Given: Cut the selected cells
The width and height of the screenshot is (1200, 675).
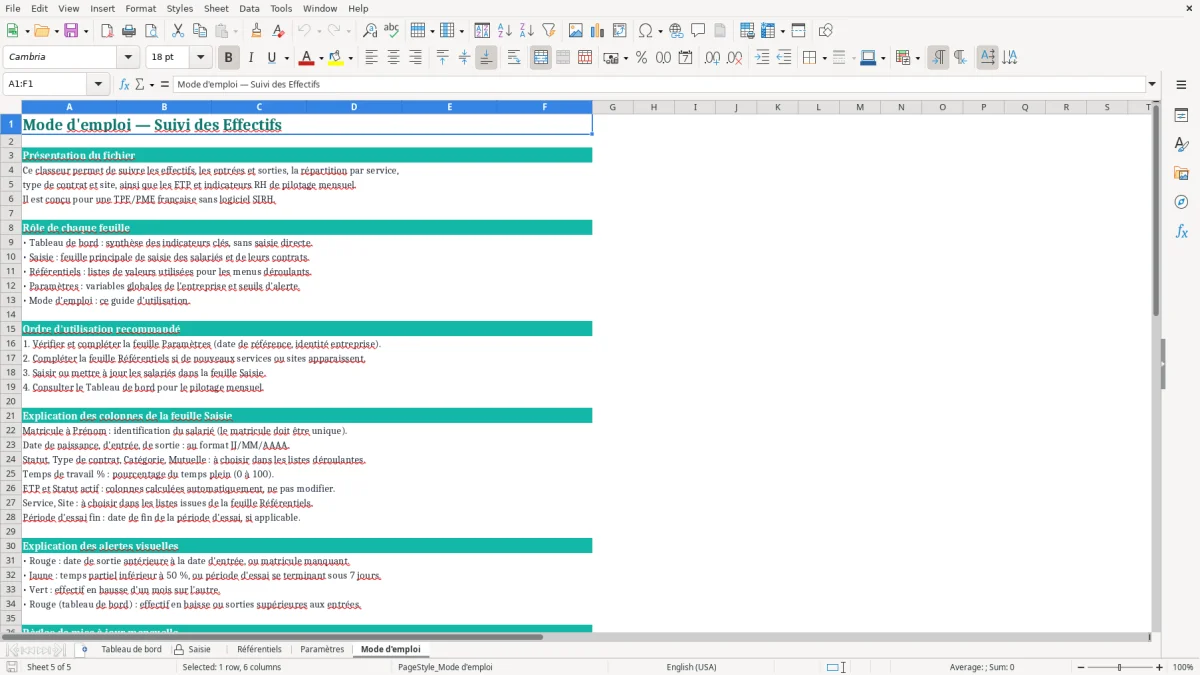Looking at the screenshot, I should point(177,31).
